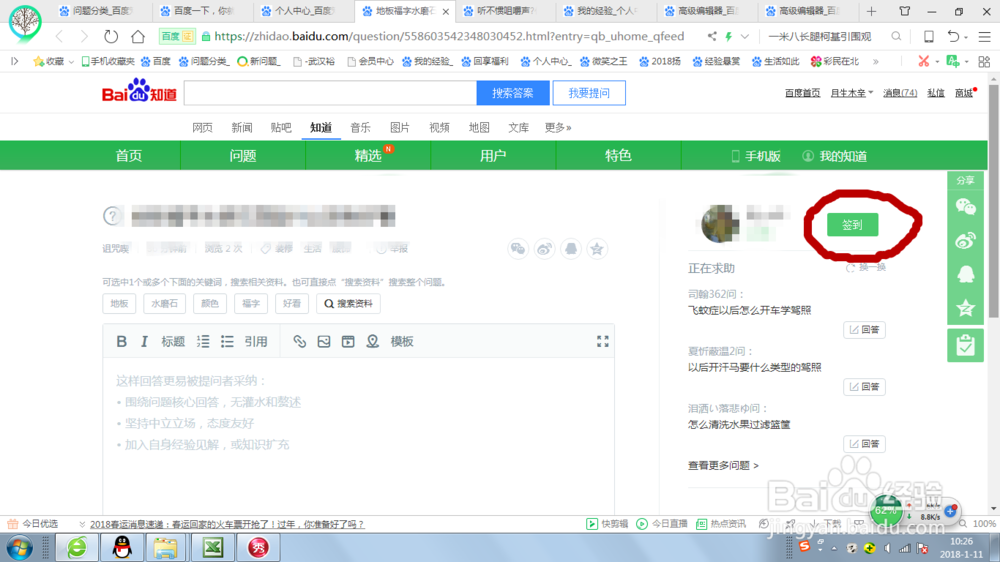Insert a 模板 template in editor
The width and height of the screenshot is (1000, 562).
coord(402,342)
